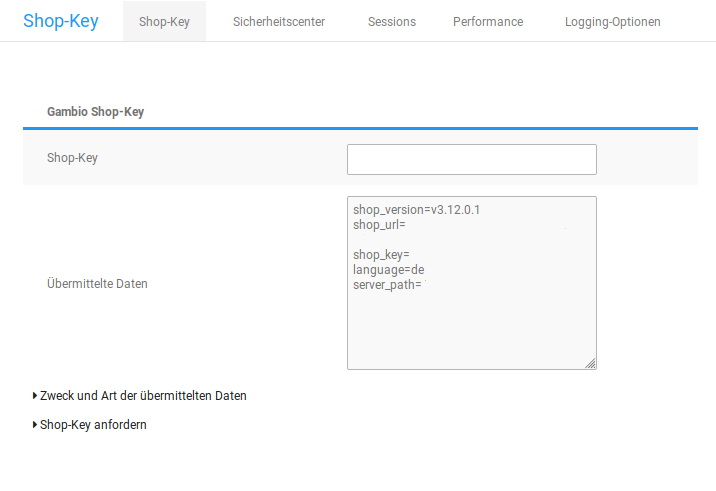Click the Shop-Key field label
Screen dimensions: 716x491
click(72, 158)
